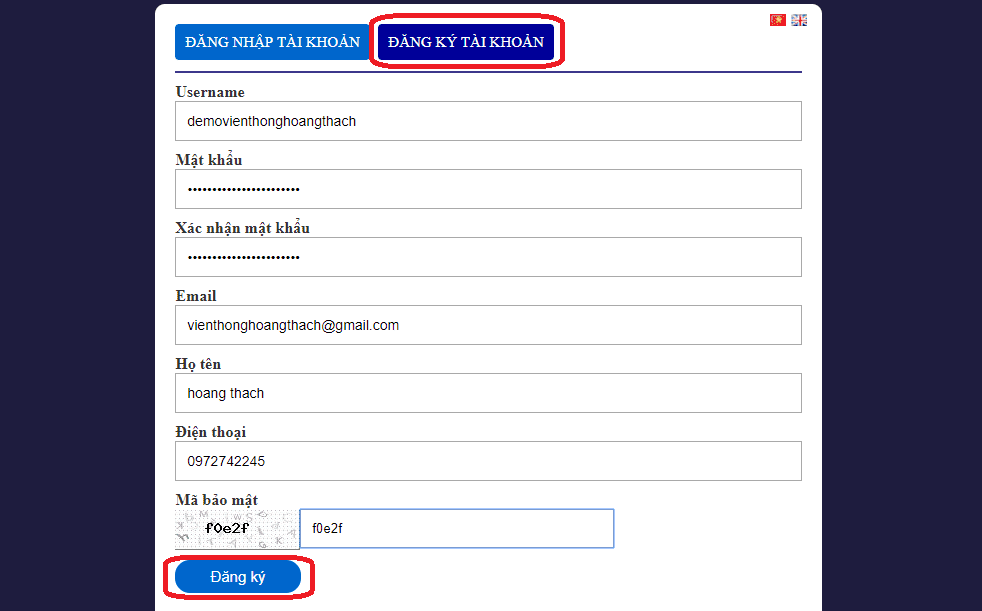Click the Mã bảo mật label text
The height and width of the screenshot is (611, 982).
point(217,500)
